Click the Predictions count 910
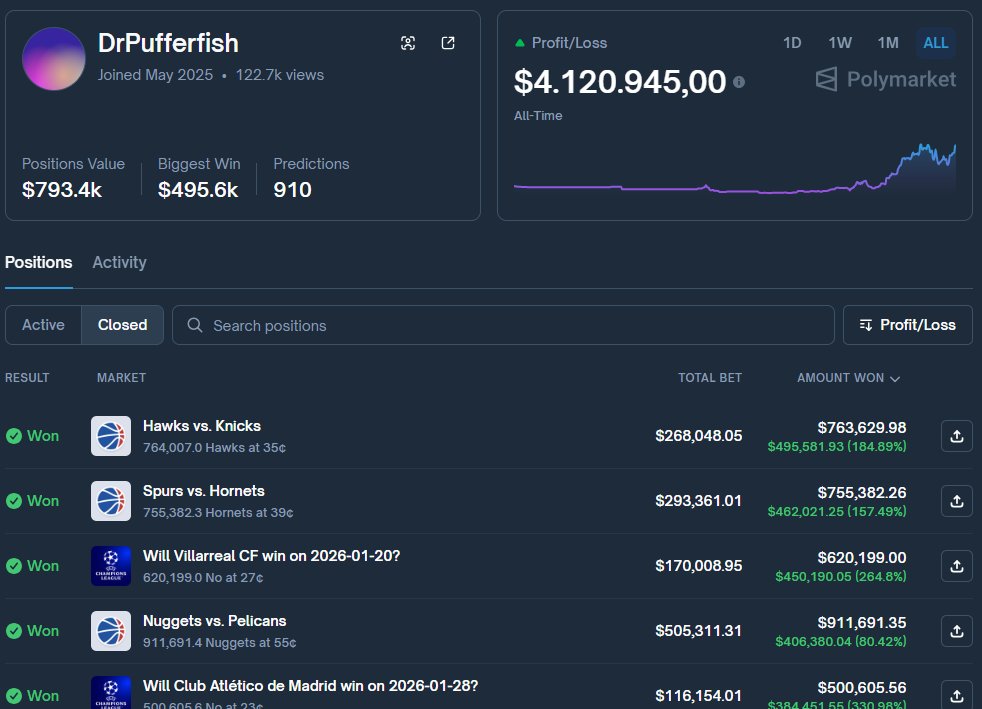This screenshot has width=982, height=709. pos(292,190)
